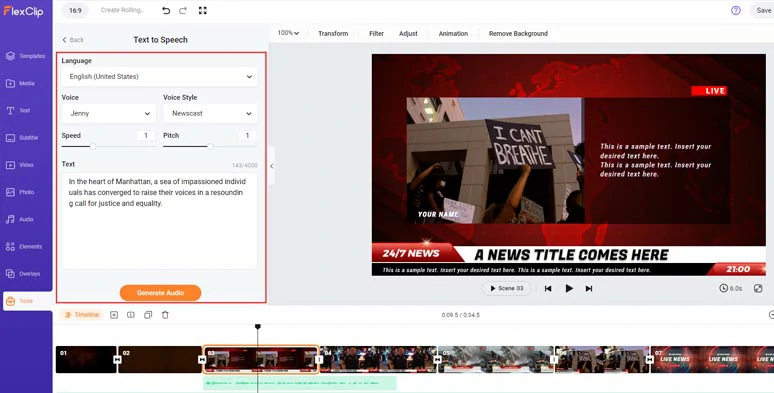This screenshot has width=774, height=393.
Task: Redo the last action
Action: [x=183, y=10]
